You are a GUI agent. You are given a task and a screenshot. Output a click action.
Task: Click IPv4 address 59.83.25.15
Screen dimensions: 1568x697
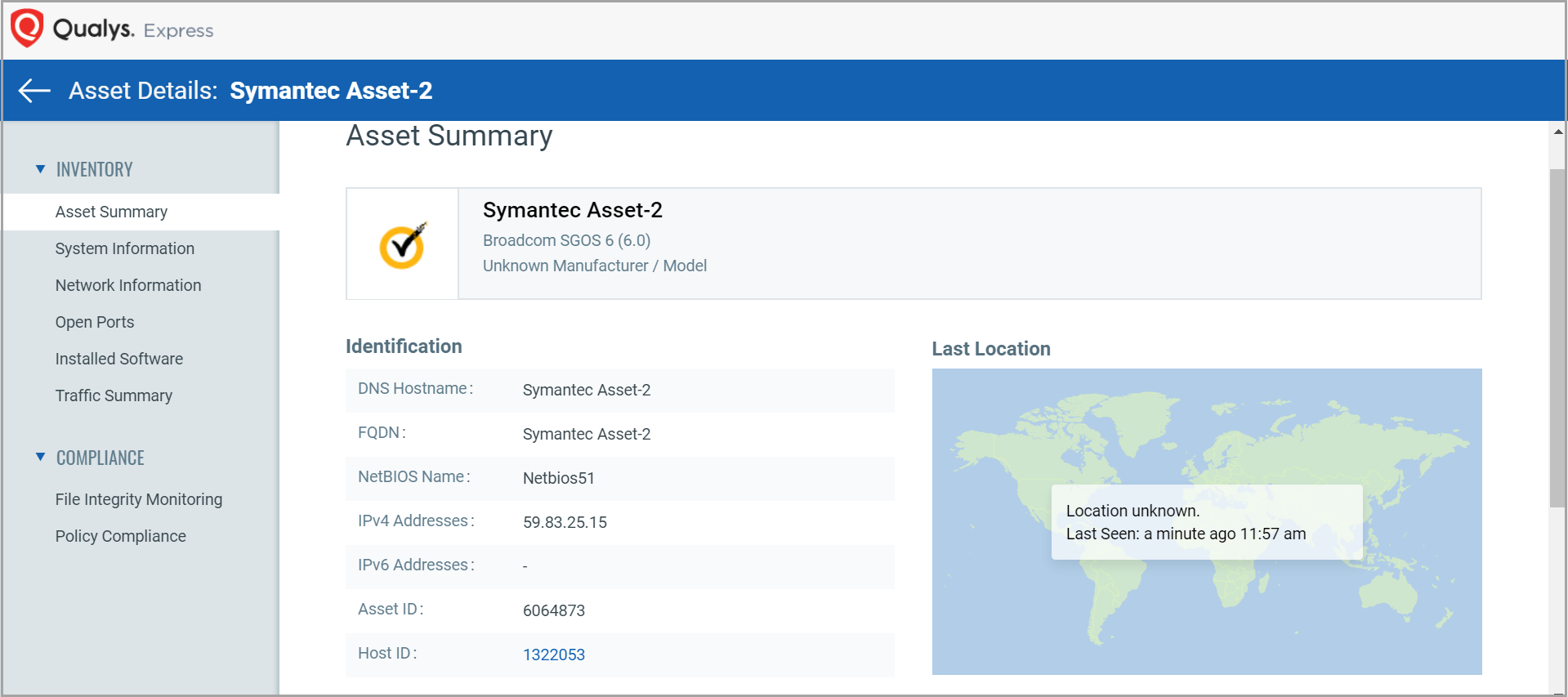click(x=565, y=522)
